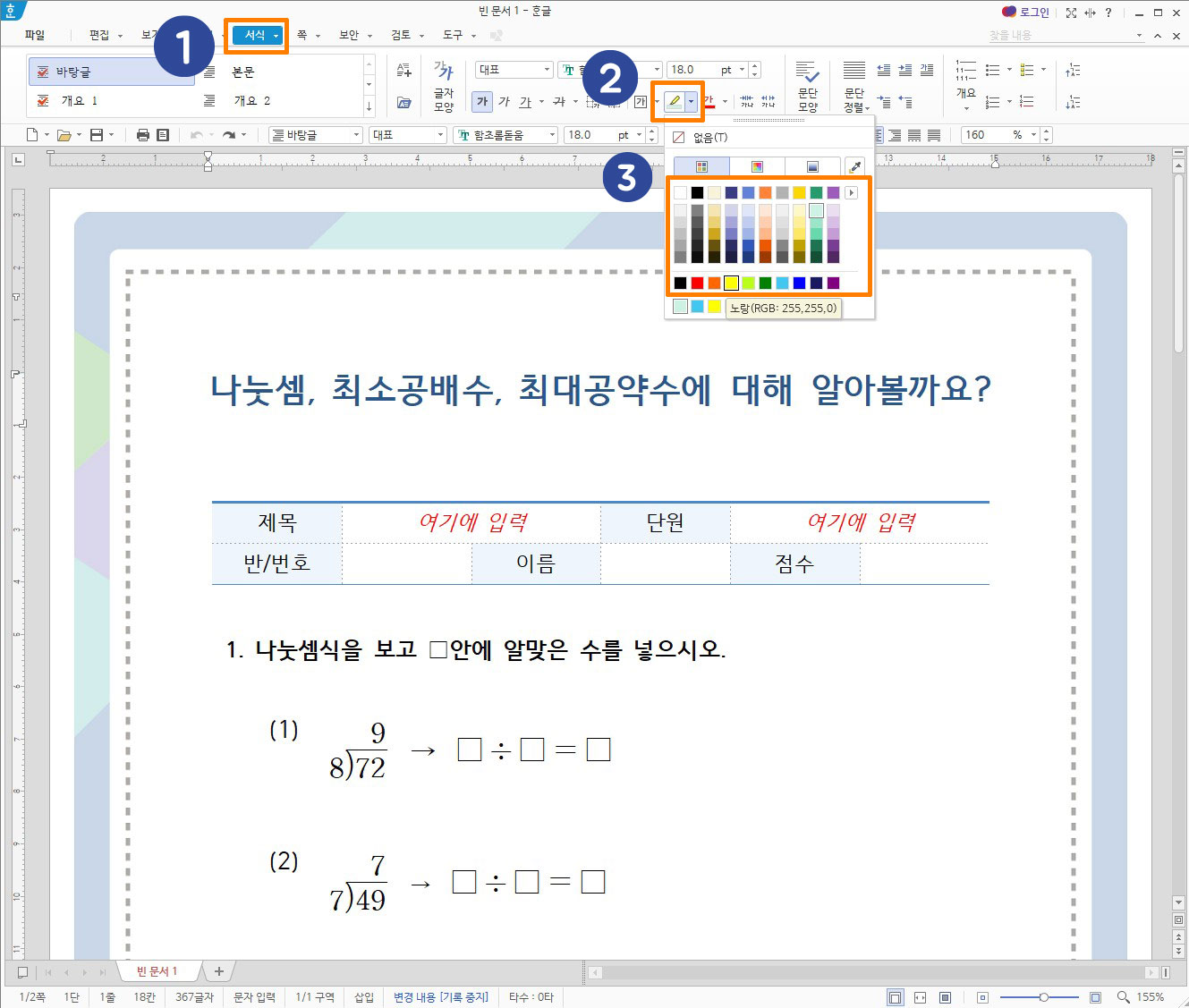Toggle bold 가 formatting in ribbon
The width and height of the screenshot is (1189, 1008).
[x=482, y=101]
